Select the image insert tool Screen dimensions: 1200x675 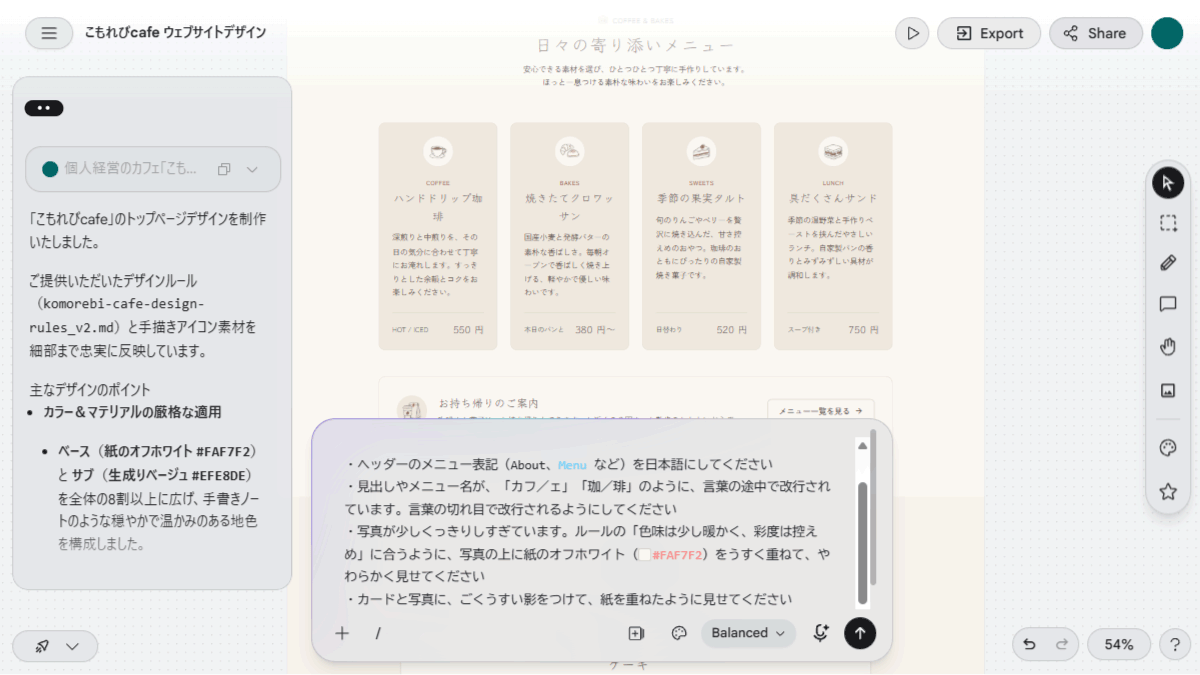point(1167,390)
